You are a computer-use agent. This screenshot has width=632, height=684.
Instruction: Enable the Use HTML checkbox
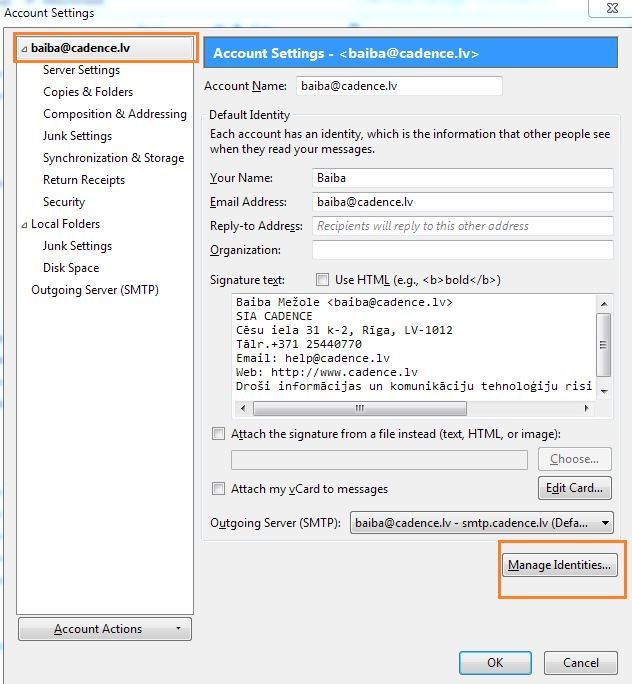point(322,280)
